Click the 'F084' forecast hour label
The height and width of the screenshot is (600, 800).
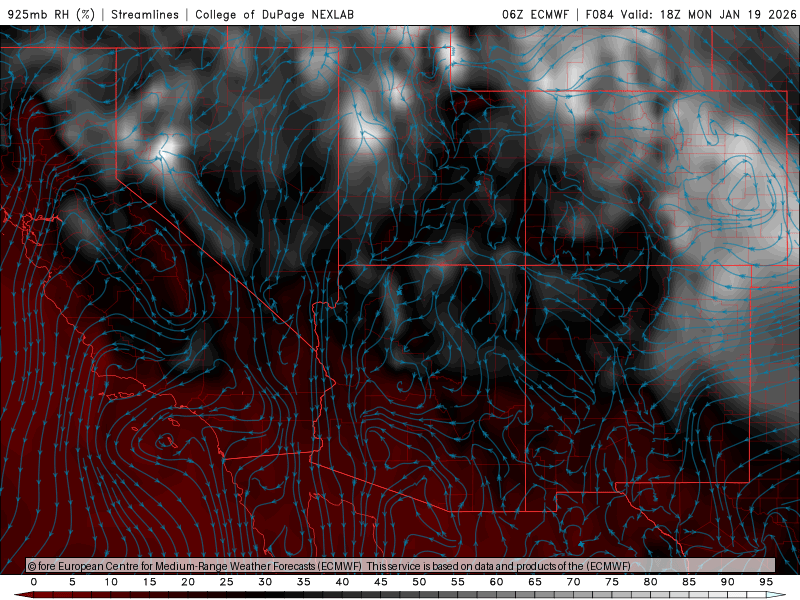point(599,14)
